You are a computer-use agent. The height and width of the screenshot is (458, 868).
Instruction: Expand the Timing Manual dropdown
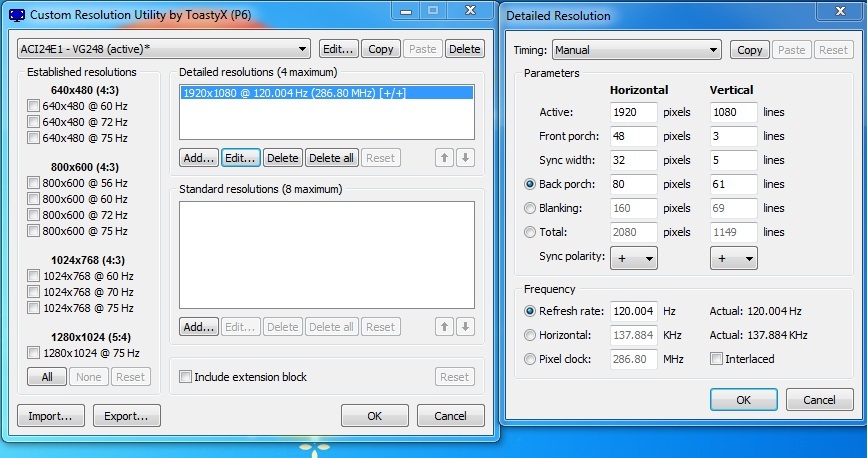[637, 50]
